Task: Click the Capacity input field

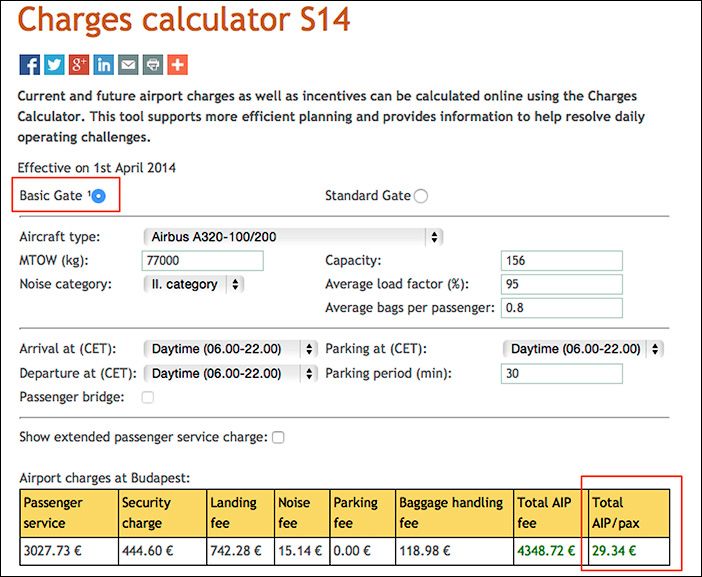Action: point(561,261)
